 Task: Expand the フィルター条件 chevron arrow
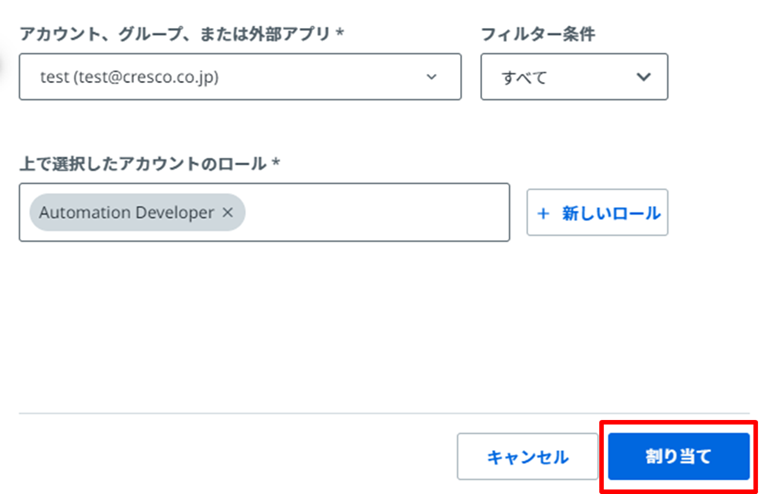[x=644, y=77]
